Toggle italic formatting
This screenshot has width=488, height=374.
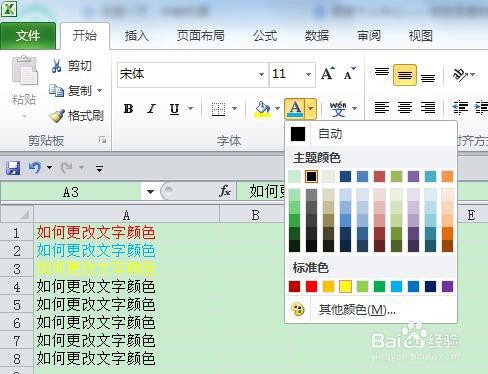152,108
